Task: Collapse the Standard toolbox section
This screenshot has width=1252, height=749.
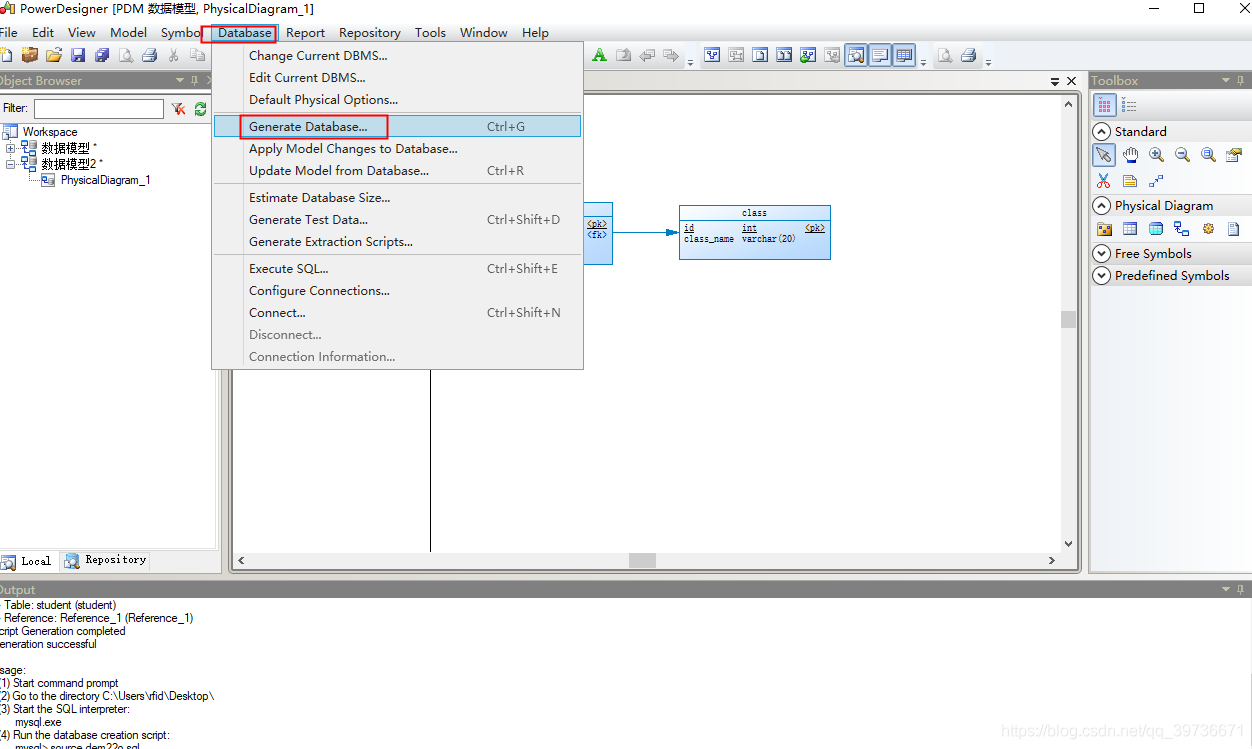Action: tap(1101, 131)
